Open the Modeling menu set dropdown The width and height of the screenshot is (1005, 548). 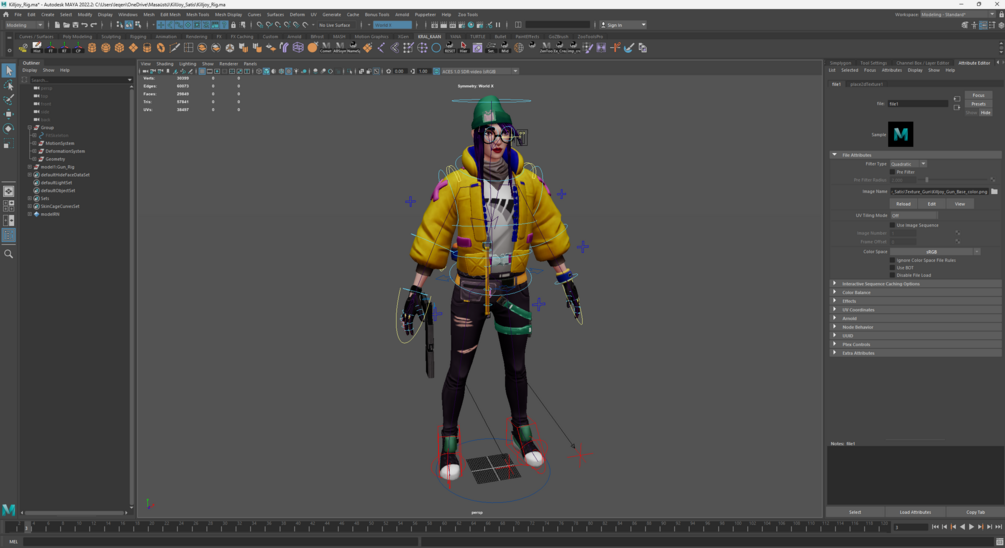24,25
